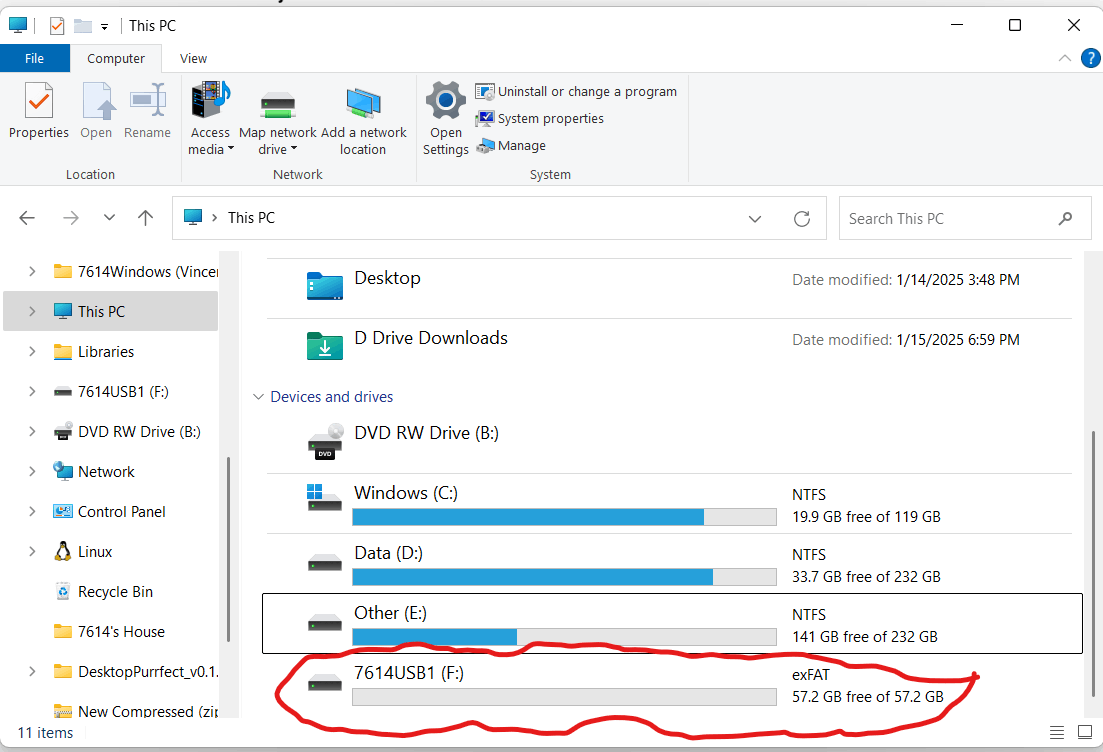Image resolution: width=1103 pixels, height=752 pixels.
Task: Switch to details view at status bar
Action: 1056,732
